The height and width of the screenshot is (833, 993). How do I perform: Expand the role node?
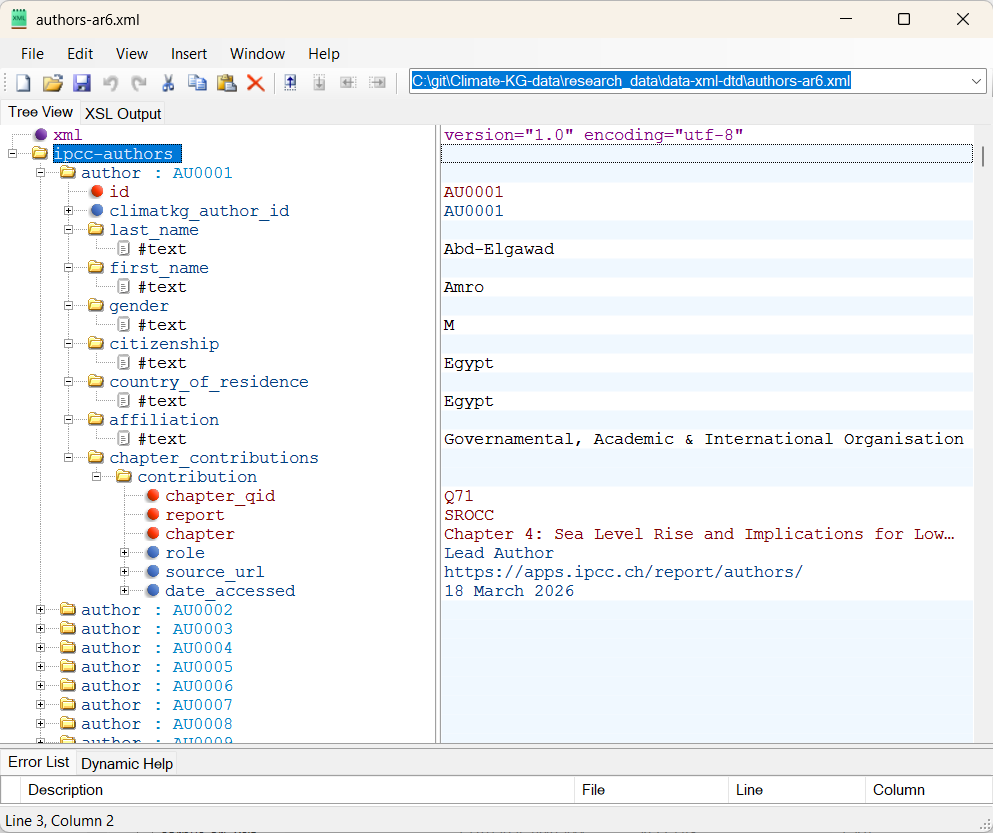pos(125,552)
